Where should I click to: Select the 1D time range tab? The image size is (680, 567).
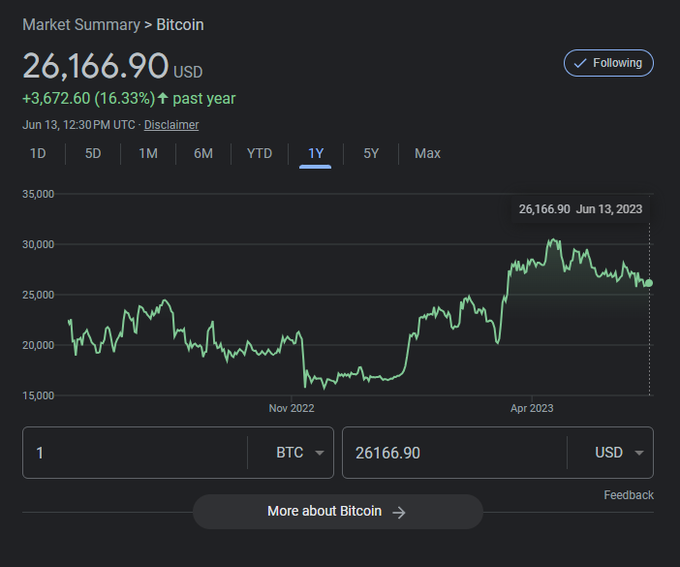click(38, 153)
